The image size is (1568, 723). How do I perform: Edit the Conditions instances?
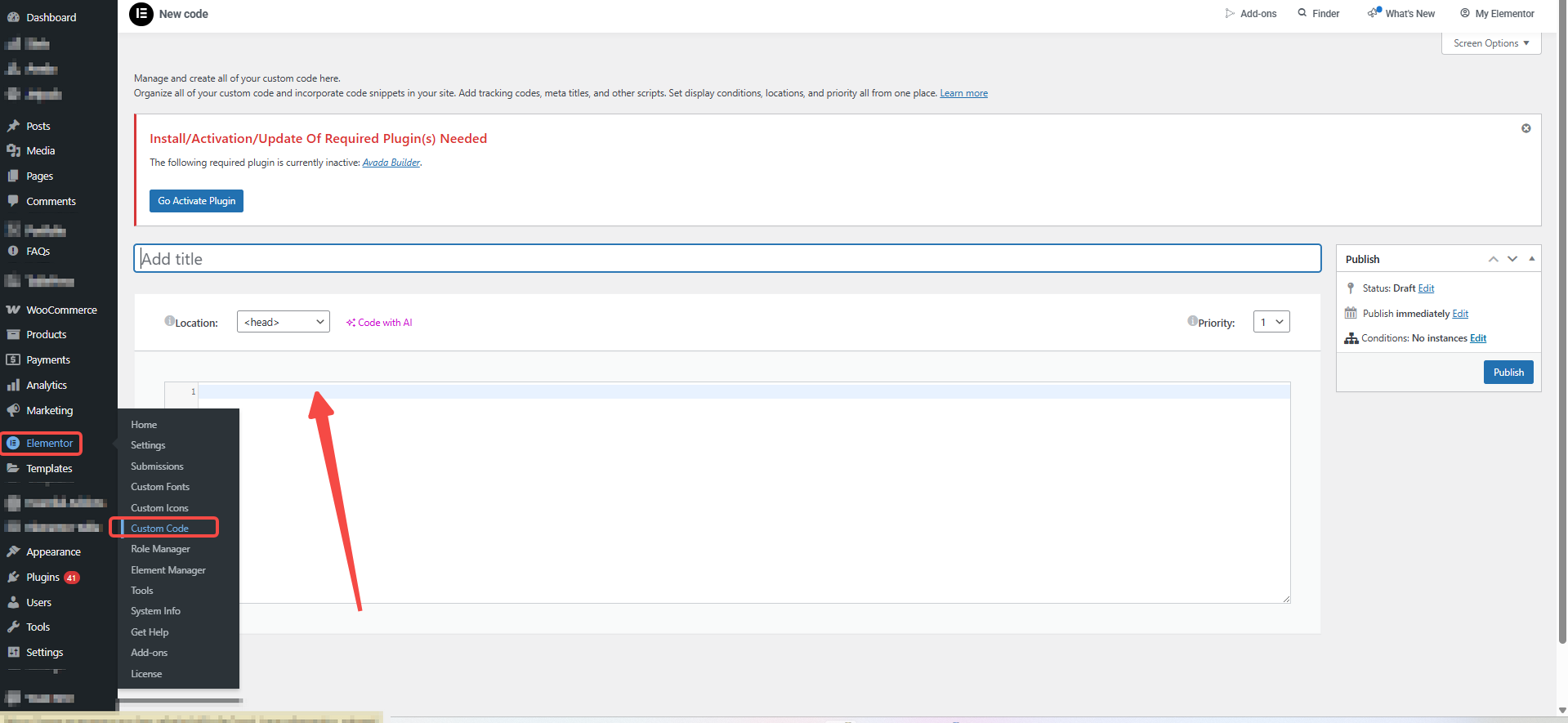click(1478, 338)
